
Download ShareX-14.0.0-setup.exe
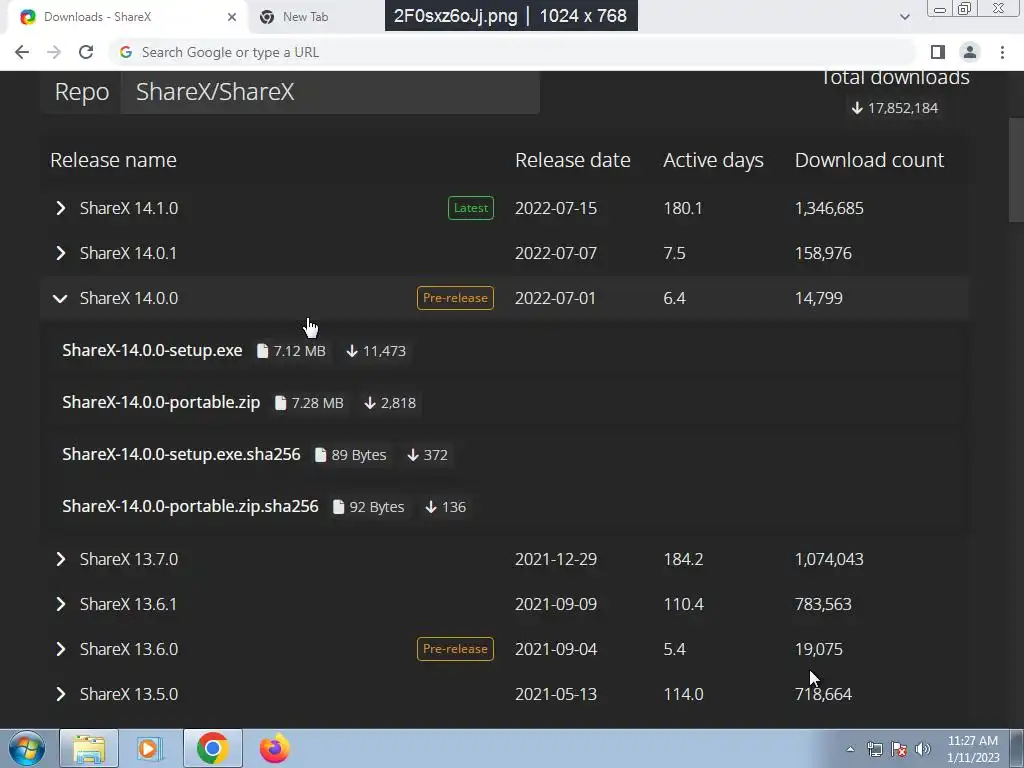pyautogui.click(x=152, y=350)
